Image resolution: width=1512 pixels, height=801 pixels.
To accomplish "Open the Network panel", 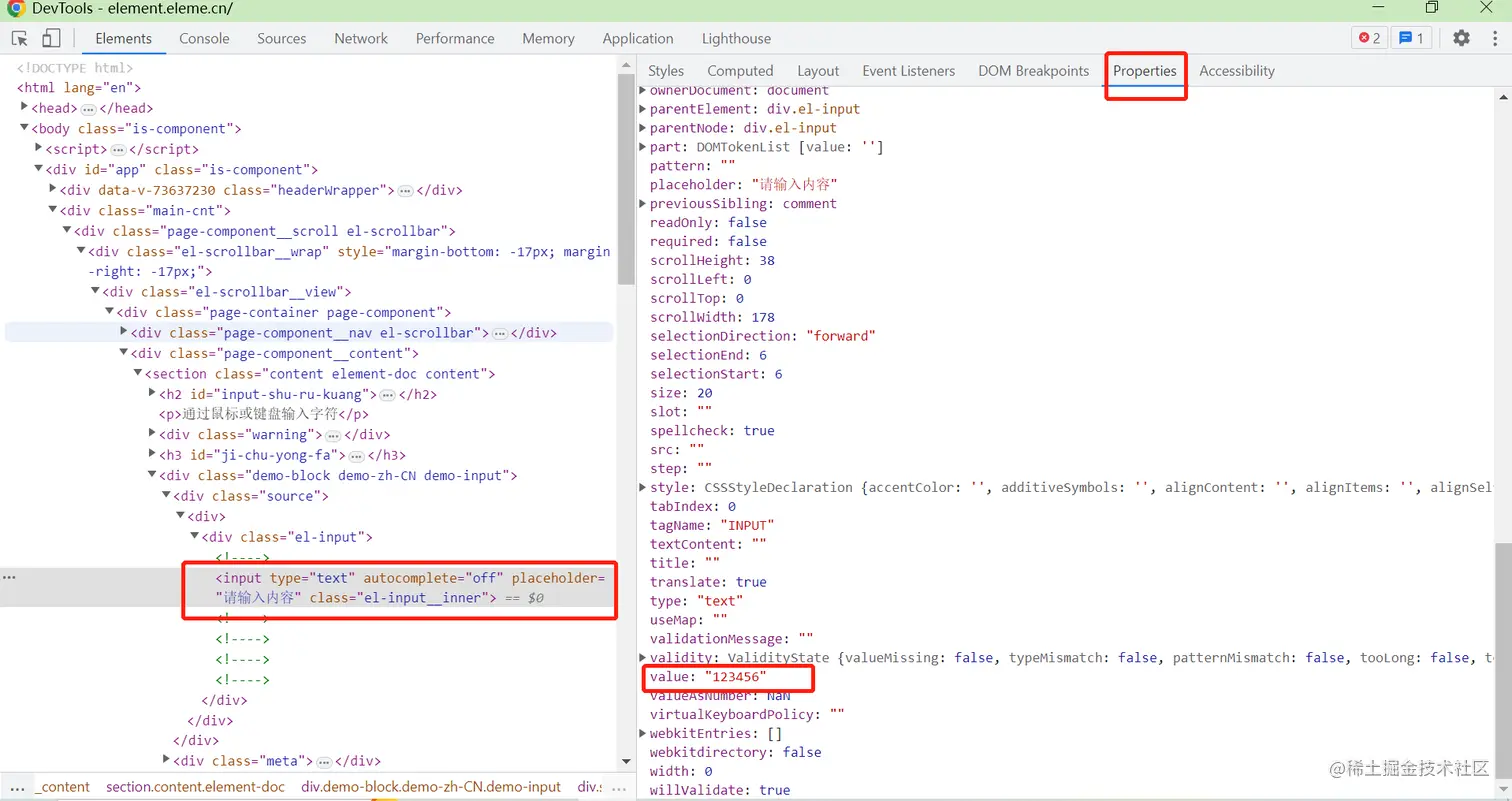I will (360, 38).
